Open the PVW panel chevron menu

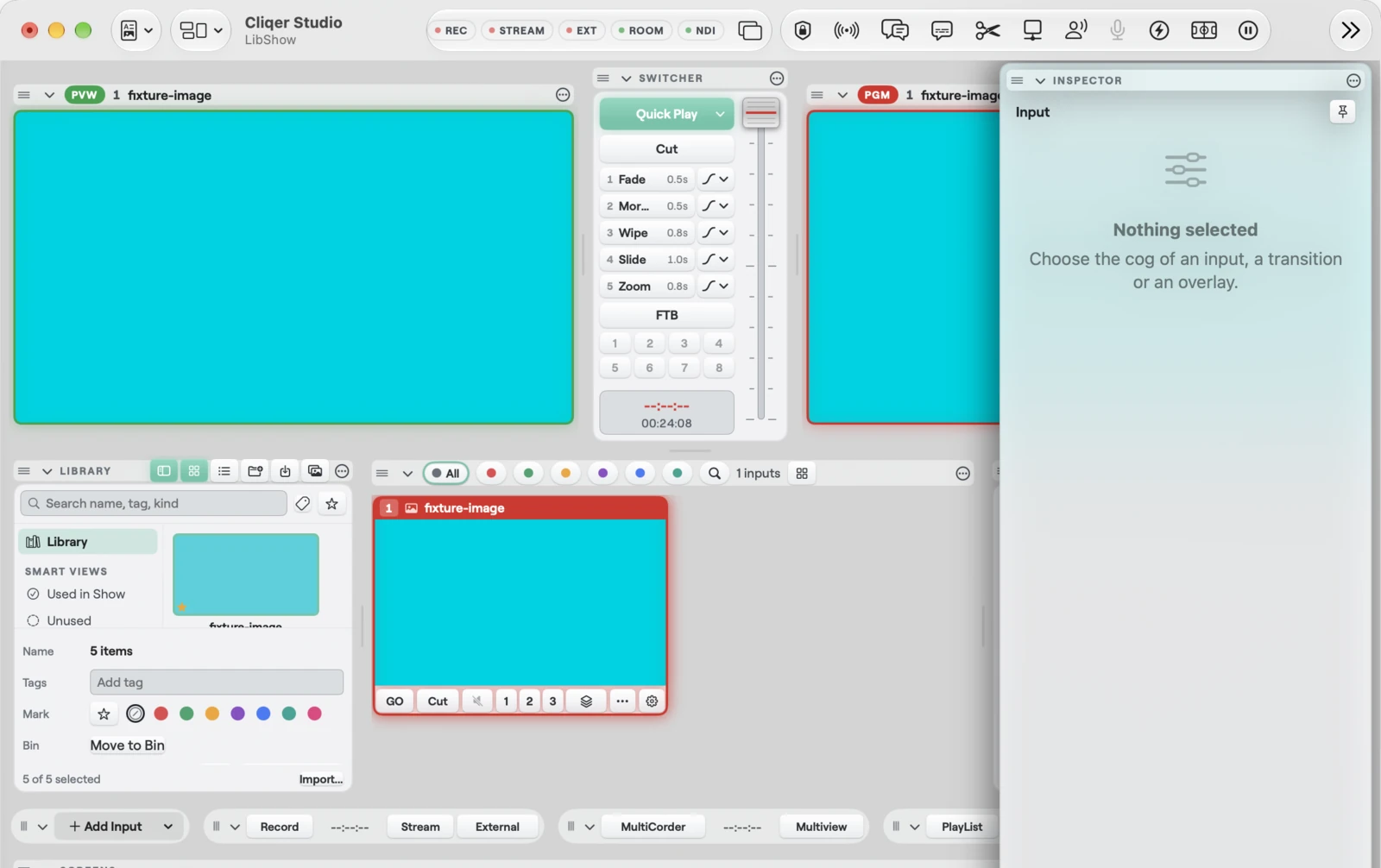49,95
